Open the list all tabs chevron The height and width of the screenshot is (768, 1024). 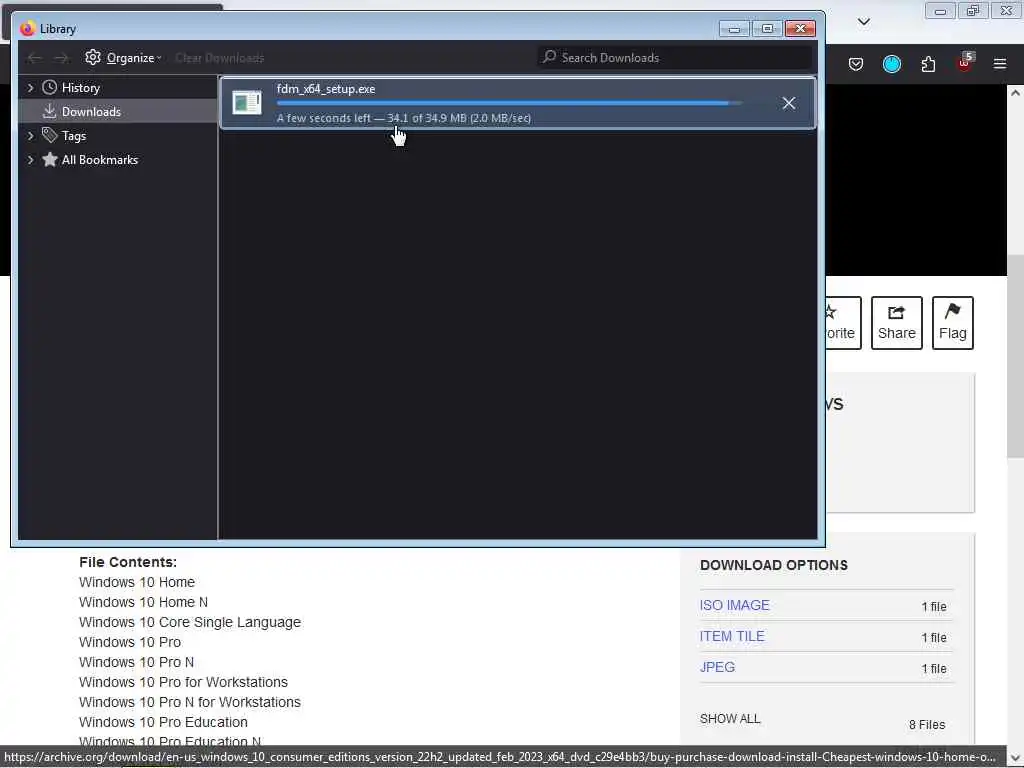coord(863,22)
